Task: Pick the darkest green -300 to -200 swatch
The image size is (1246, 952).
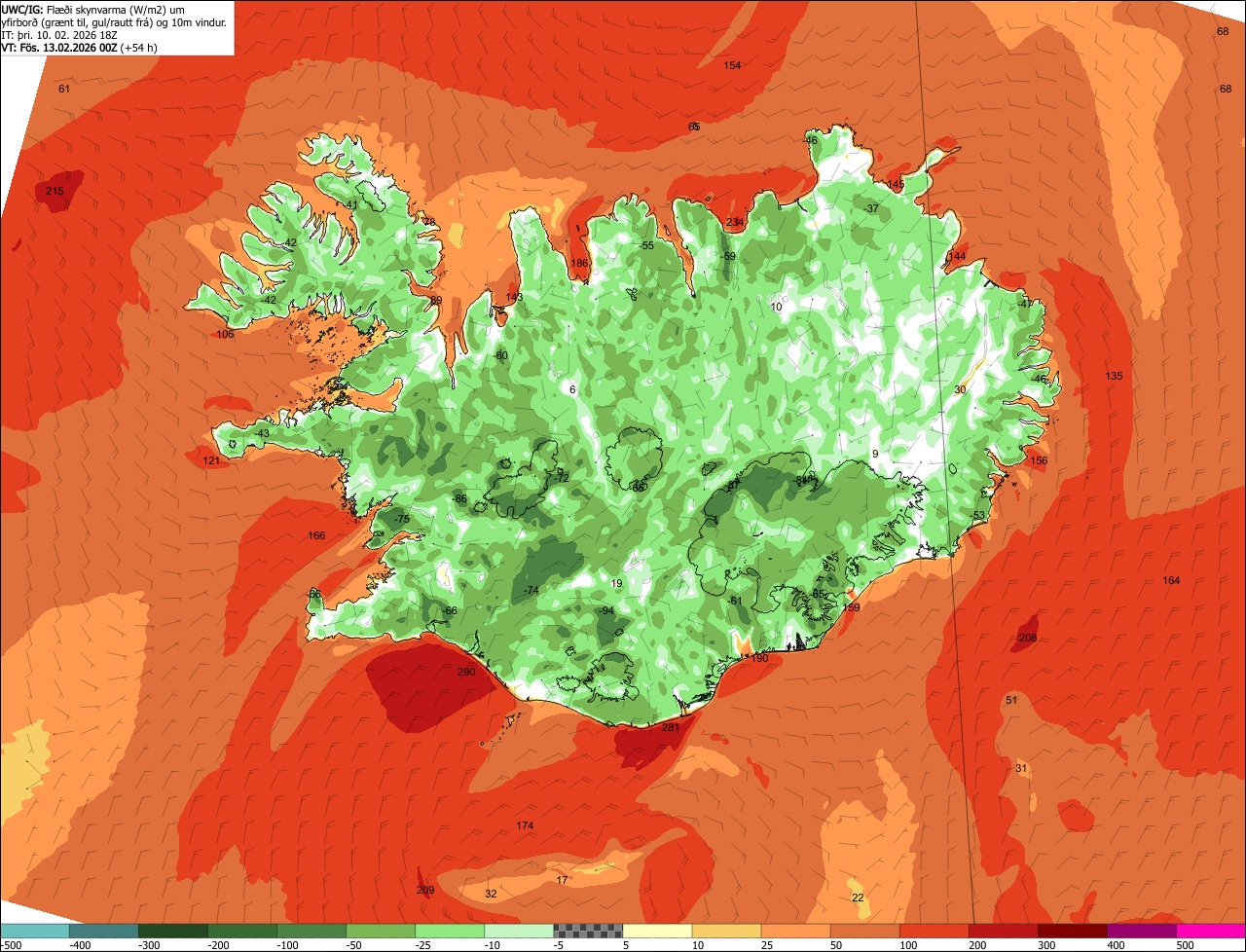Action: pos(173,931)
